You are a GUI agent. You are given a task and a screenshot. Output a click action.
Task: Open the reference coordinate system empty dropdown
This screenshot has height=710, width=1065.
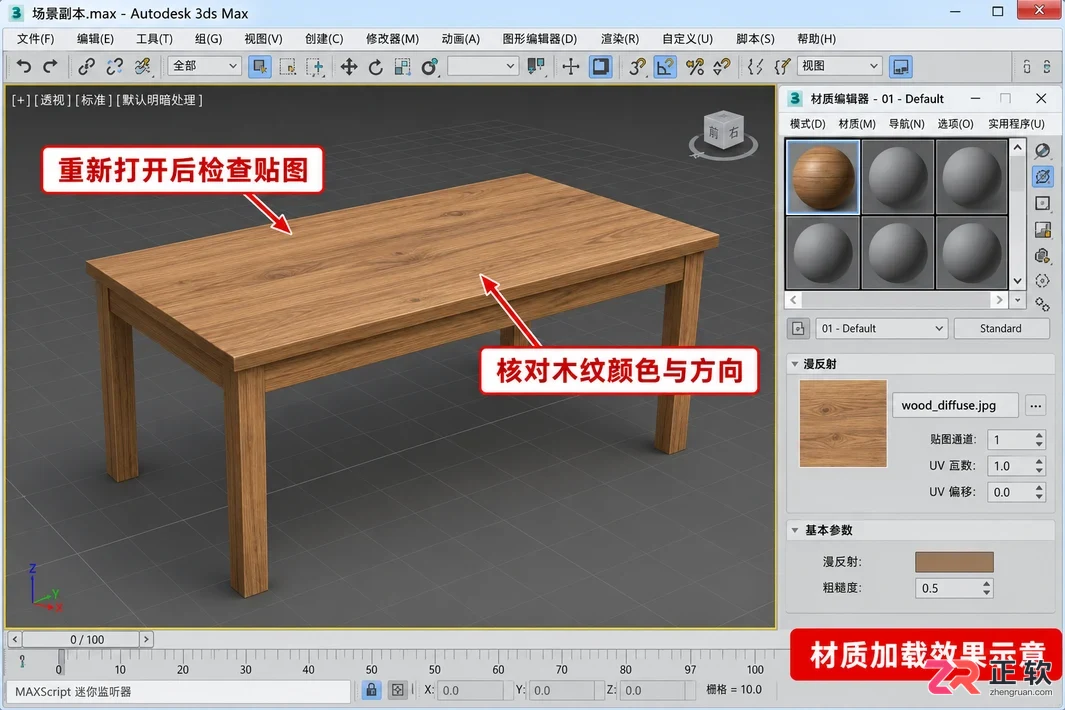point(482,66)
